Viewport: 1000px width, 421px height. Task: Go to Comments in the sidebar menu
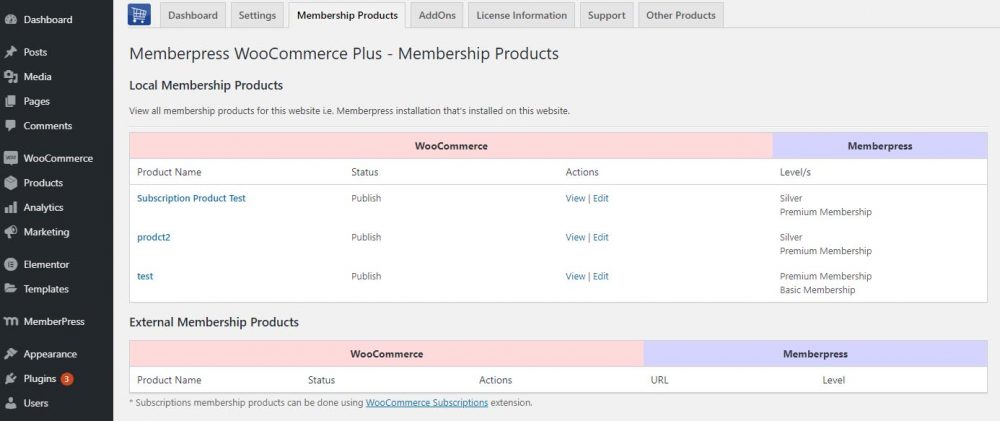(x=47, y=126)
